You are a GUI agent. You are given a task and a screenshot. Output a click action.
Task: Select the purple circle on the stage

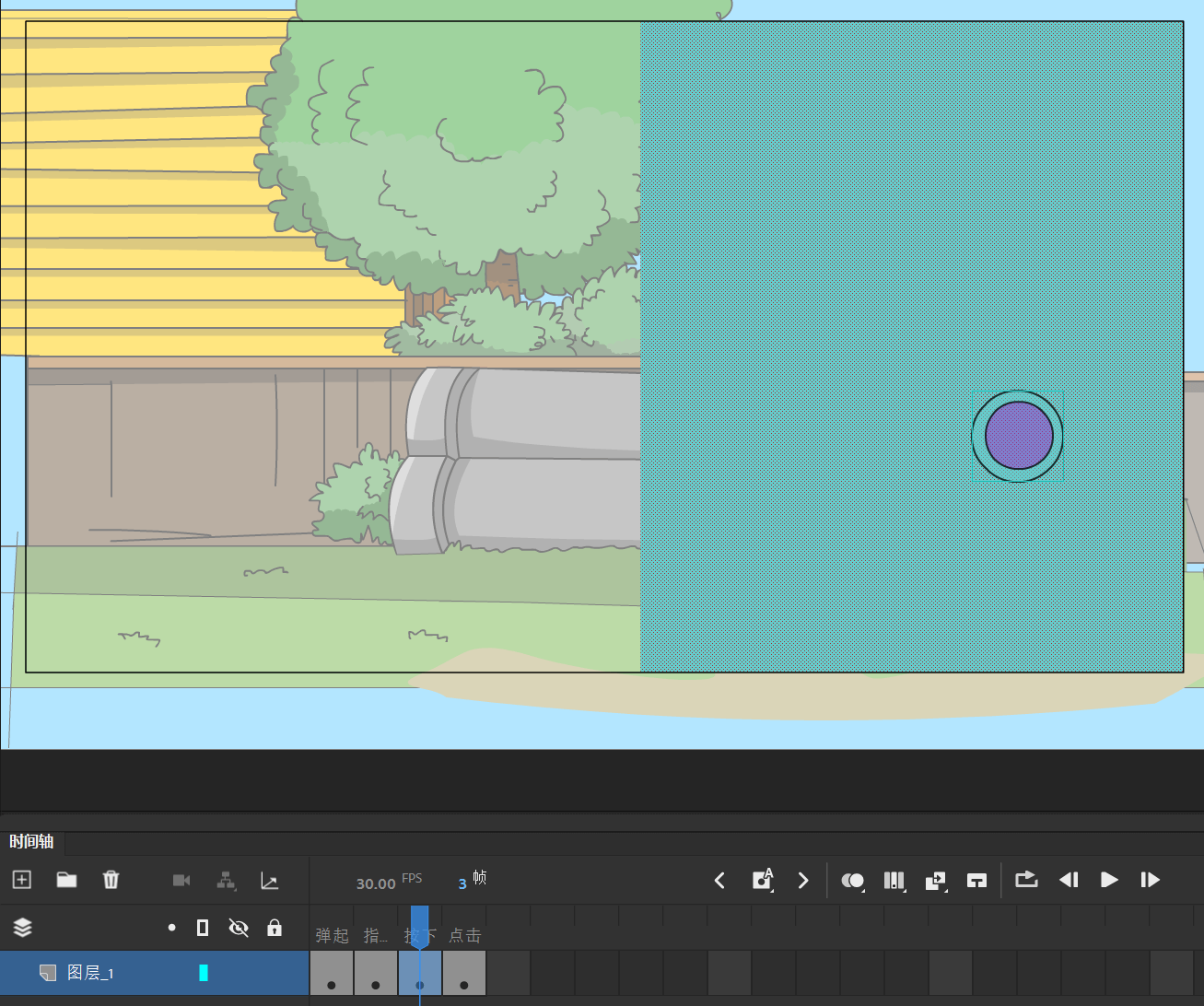click(x=1019, y=435)
